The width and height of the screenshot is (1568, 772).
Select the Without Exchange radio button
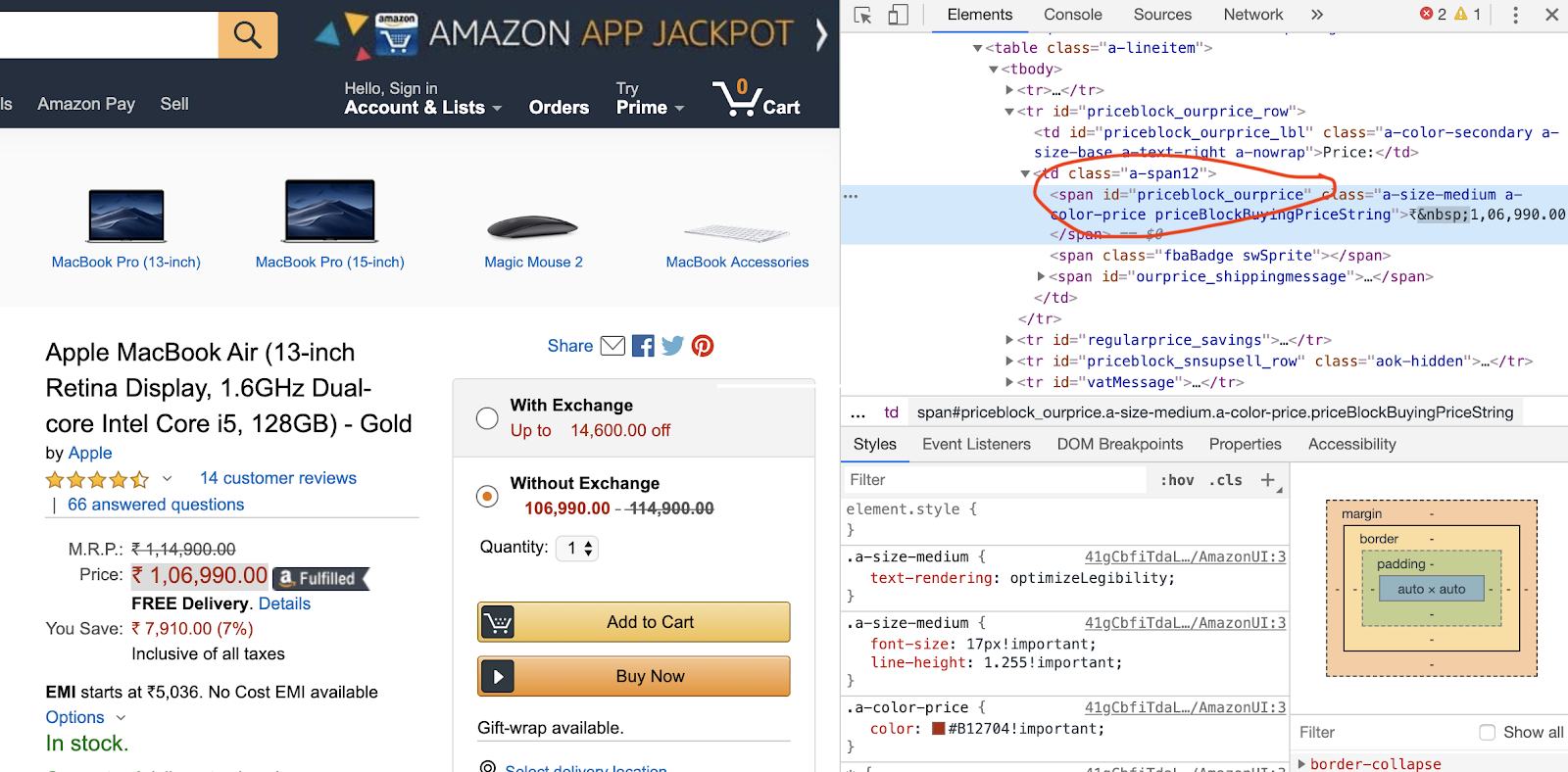click(487, 496)
